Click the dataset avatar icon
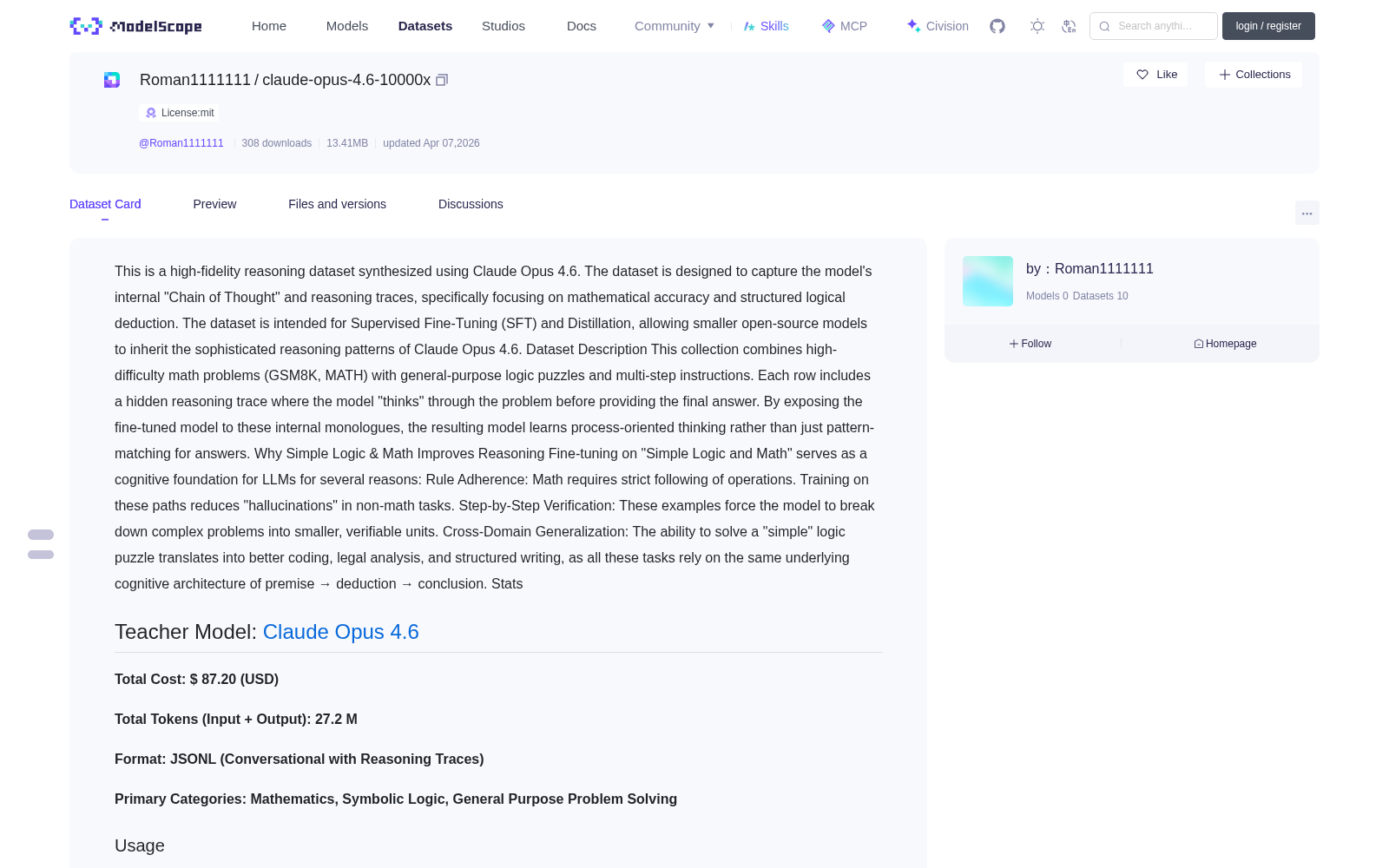This screenshot has width=1389, height=868. (x=112, y=80)
